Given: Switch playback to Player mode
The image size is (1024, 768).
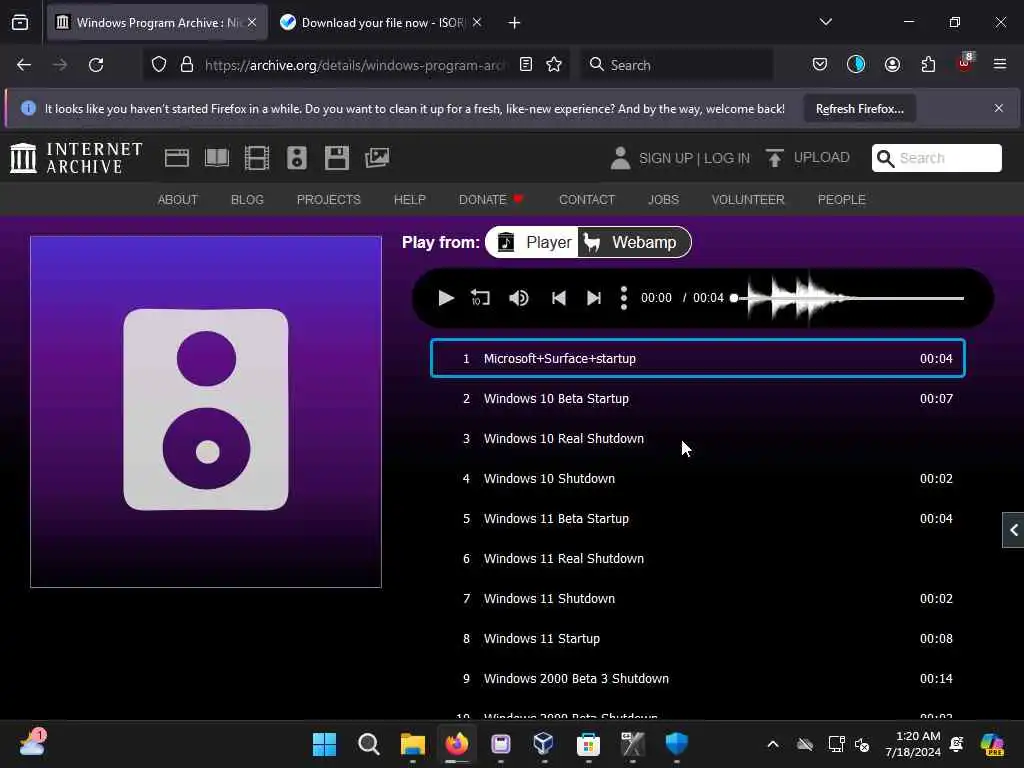Looking at the screenshot, I should coord(534,242).
